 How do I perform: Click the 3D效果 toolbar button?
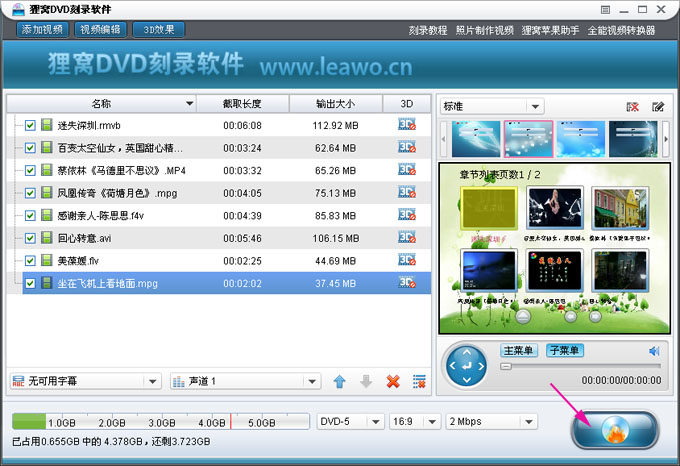pos(159,30)
